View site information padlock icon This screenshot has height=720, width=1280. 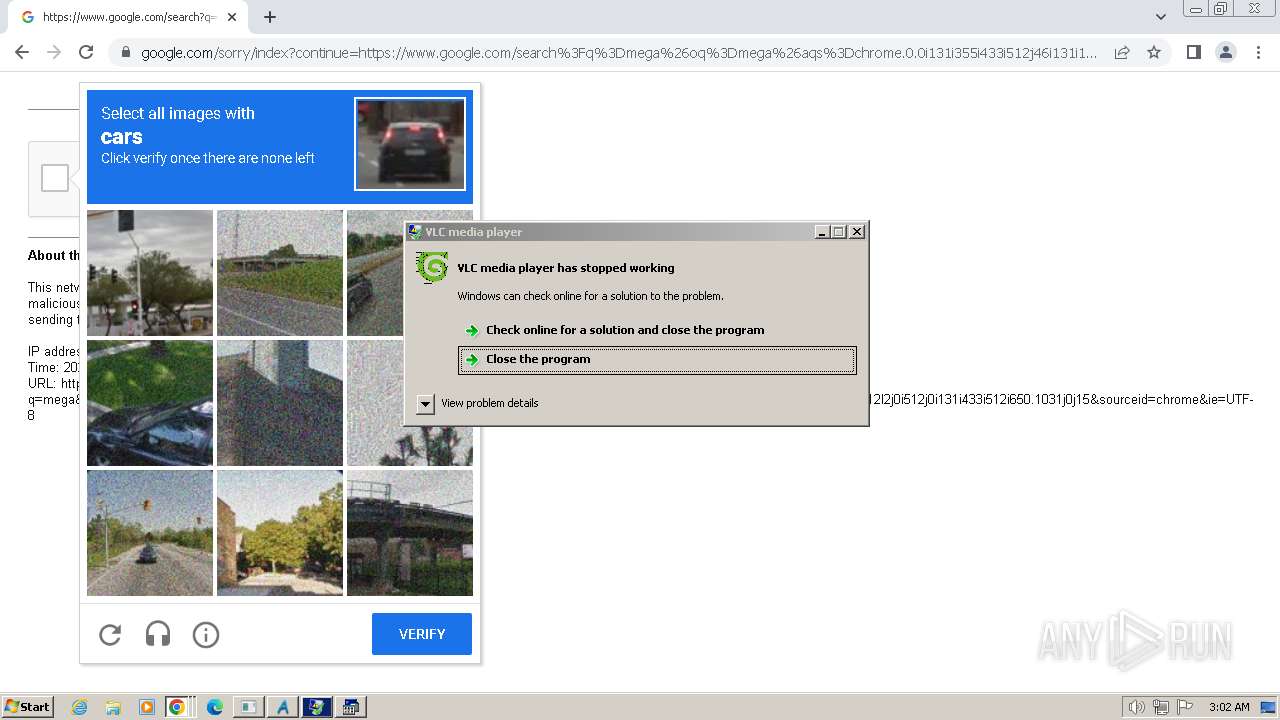126,52
